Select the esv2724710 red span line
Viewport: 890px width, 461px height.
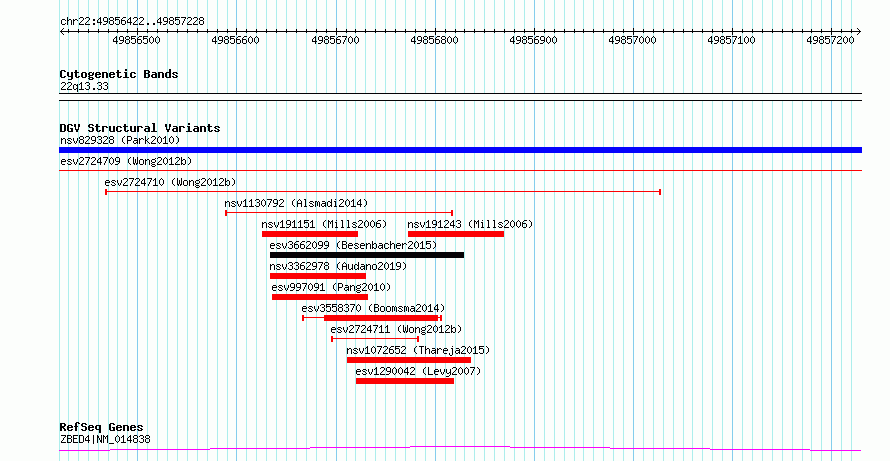pyautogui.click(x=383, y=192)
